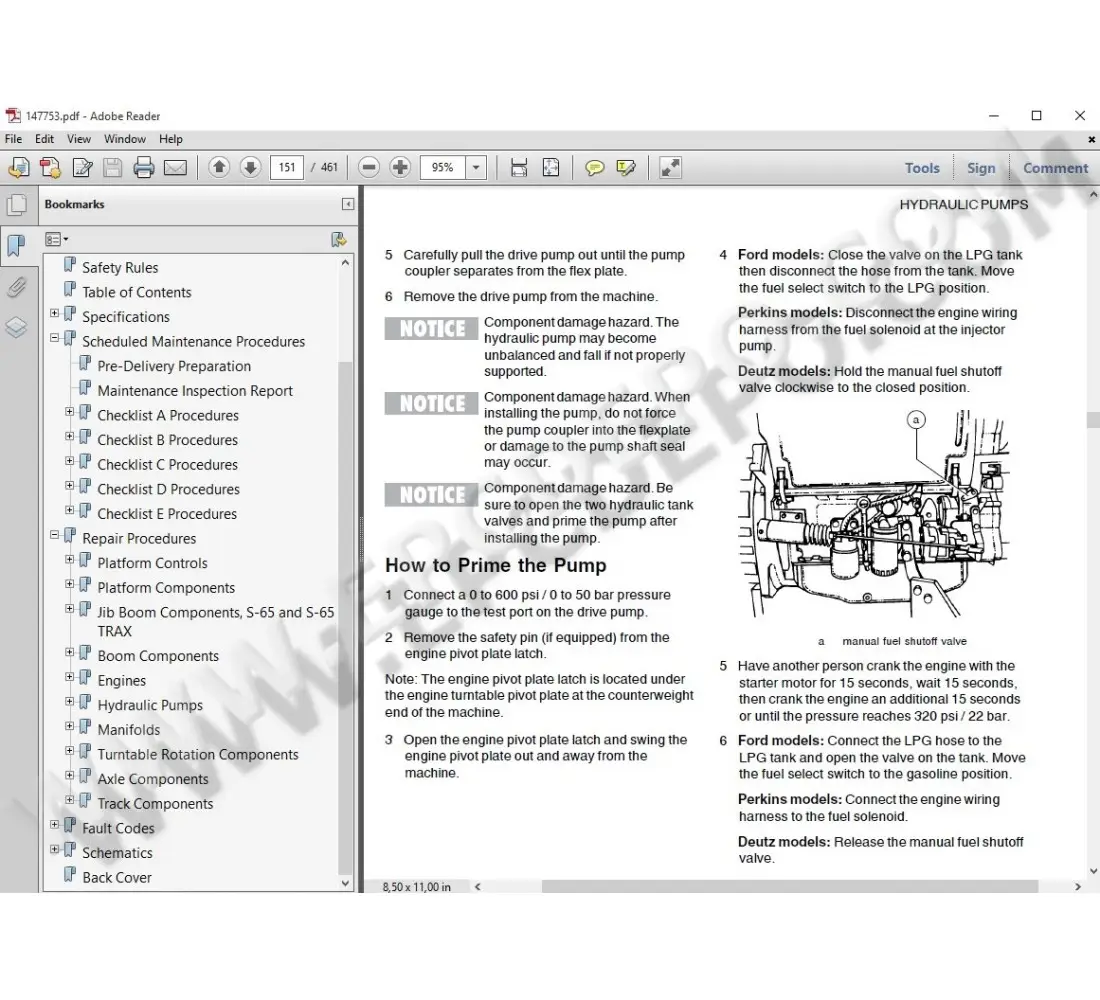
Task: Click the document vertical scrollbar thumb
Action: tap(1093, 420)
